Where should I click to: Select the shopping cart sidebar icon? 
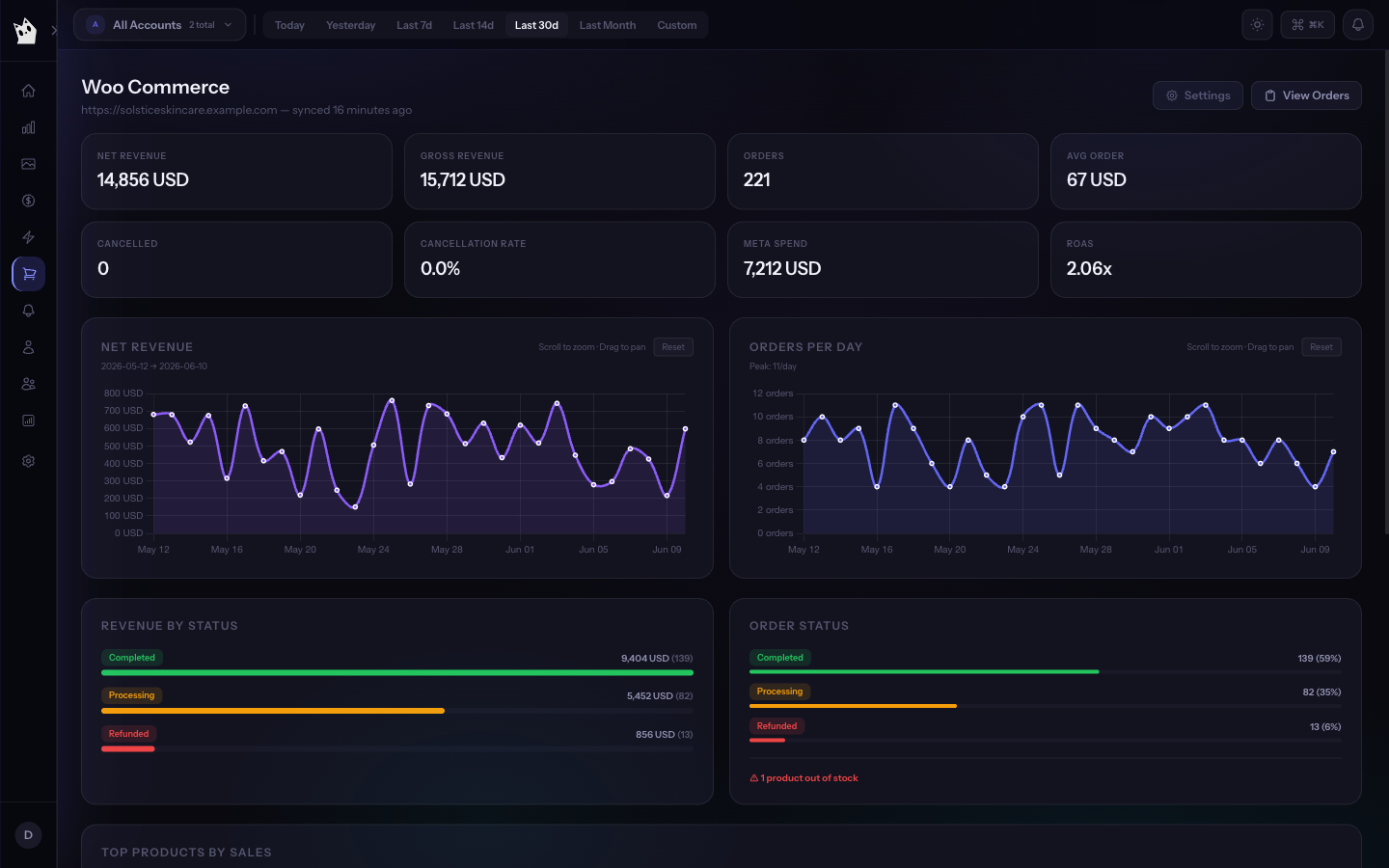(29, 274)
